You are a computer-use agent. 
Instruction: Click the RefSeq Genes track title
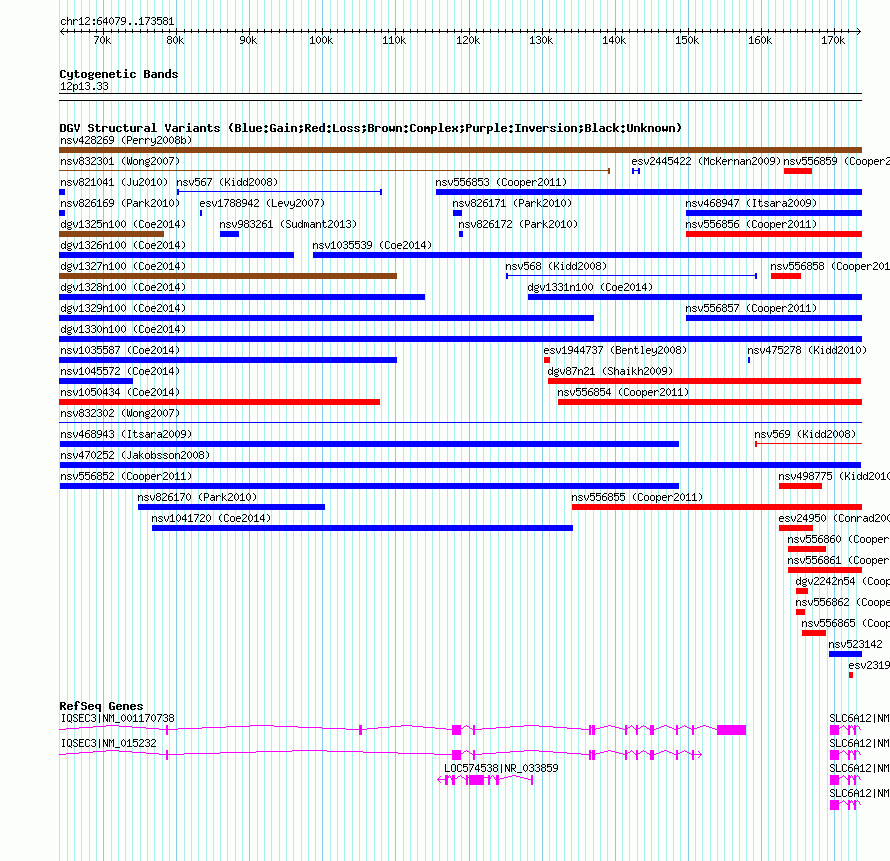pos(102,706)
